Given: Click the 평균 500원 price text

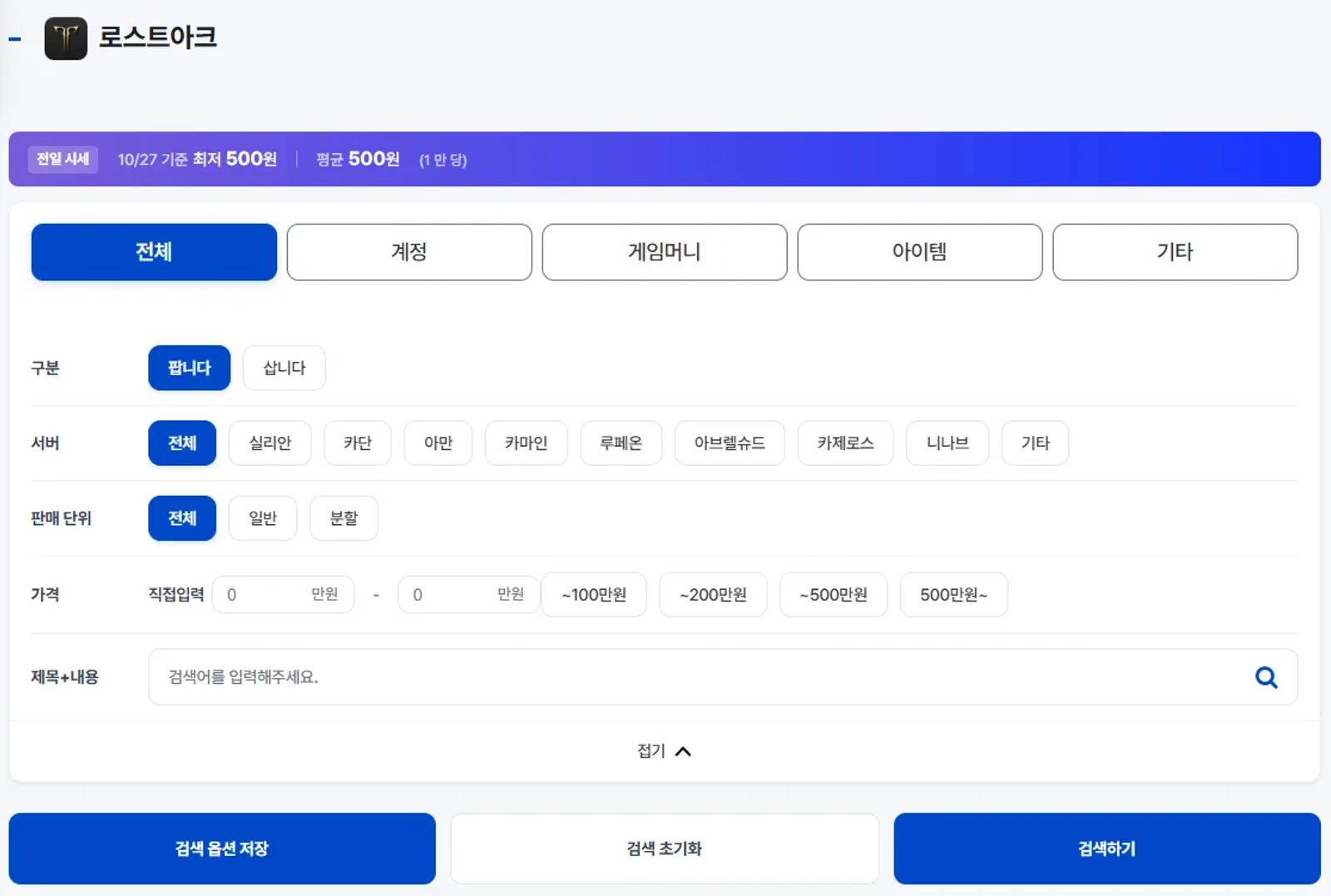Looking at the screenshot, I should [x=358, y=159].
